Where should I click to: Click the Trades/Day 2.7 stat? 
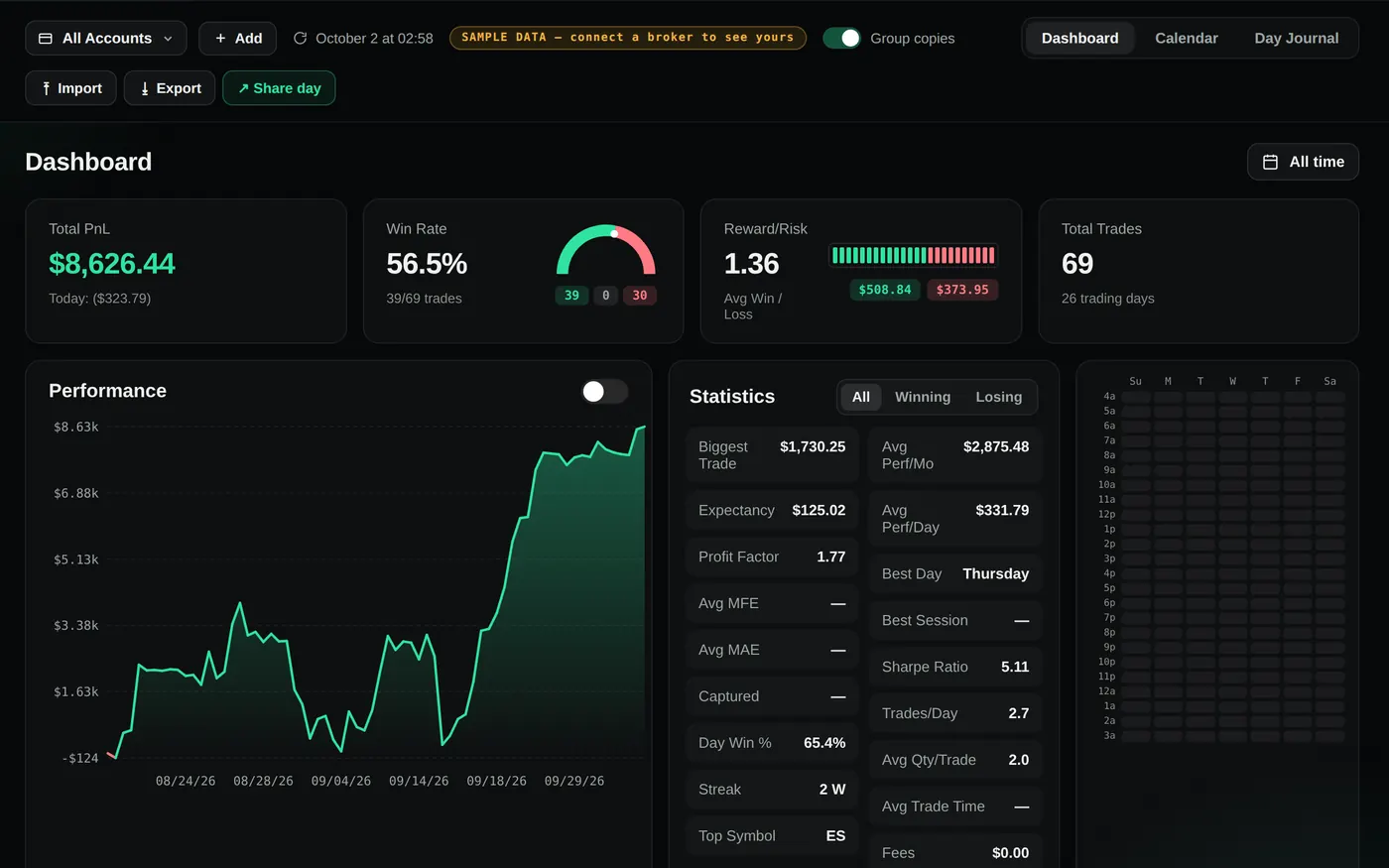coord(955,713)
